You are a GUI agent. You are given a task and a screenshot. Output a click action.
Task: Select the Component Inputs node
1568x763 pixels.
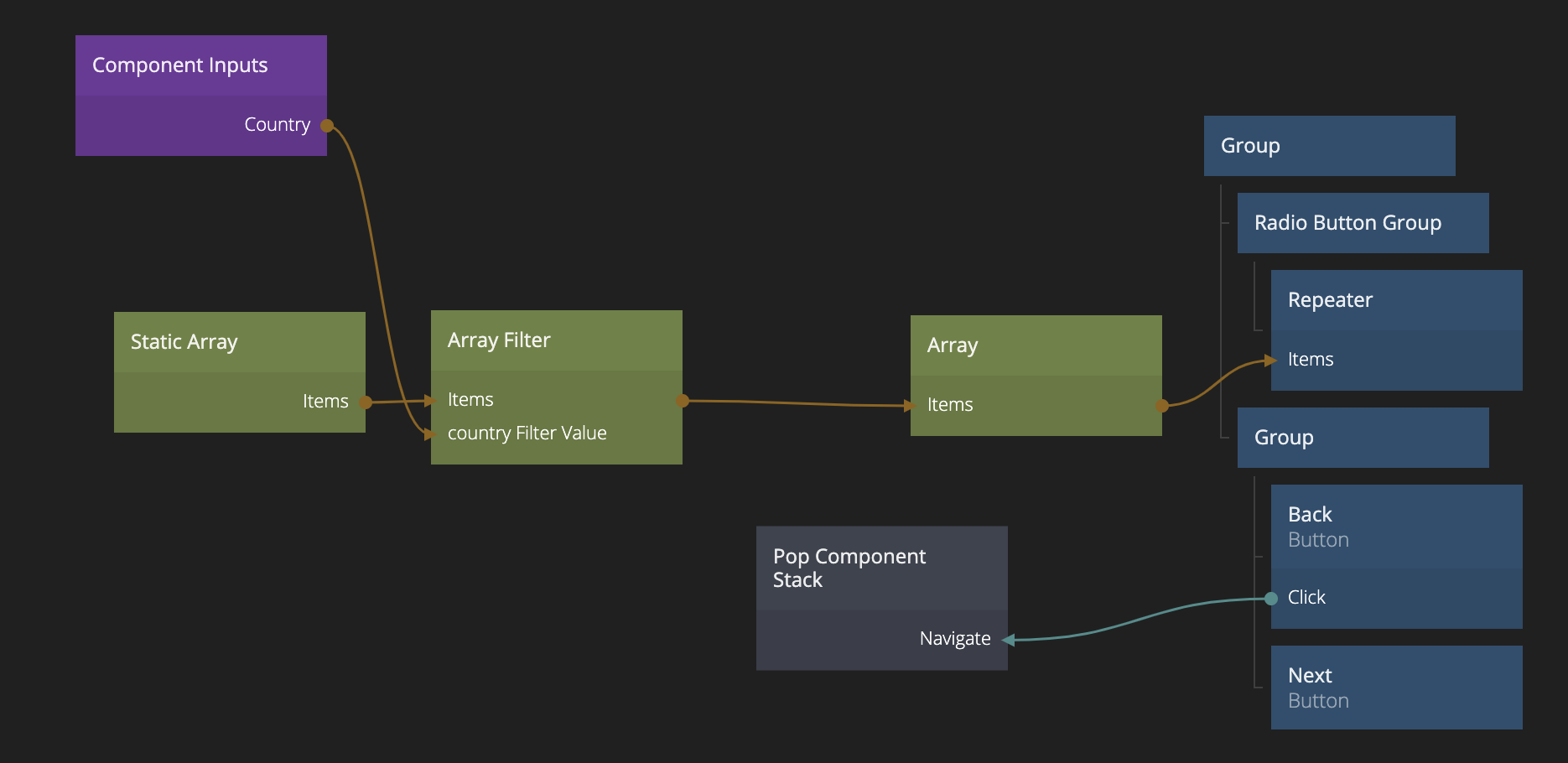[x=200, y=65]
